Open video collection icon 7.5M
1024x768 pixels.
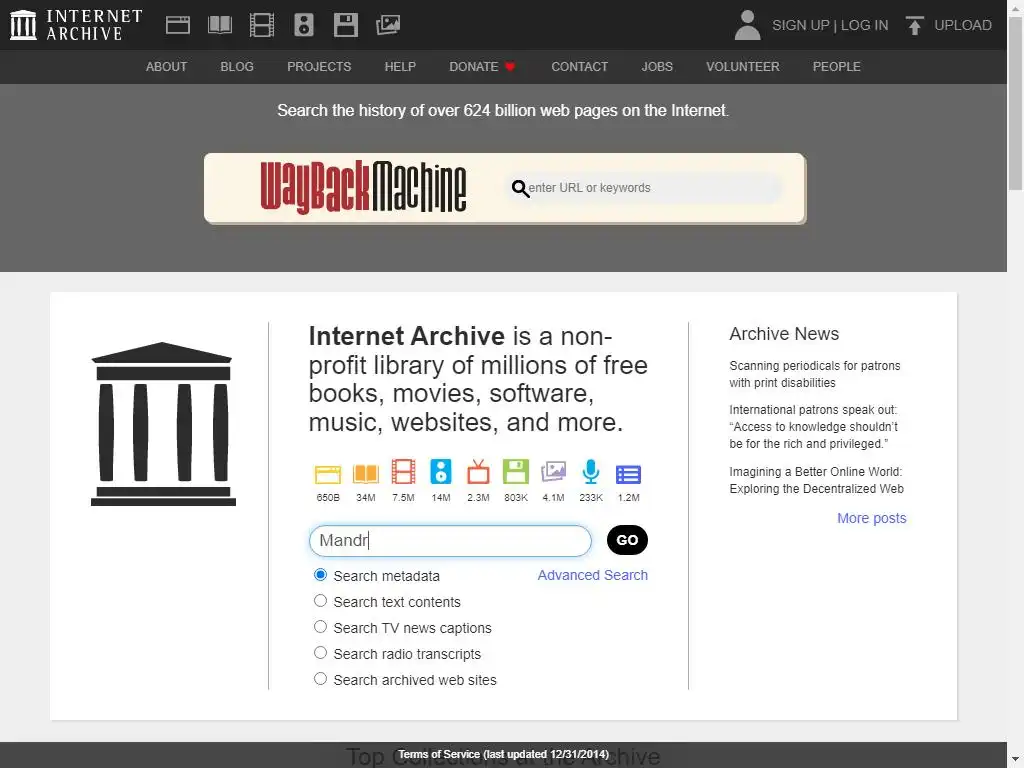(403, 472)
